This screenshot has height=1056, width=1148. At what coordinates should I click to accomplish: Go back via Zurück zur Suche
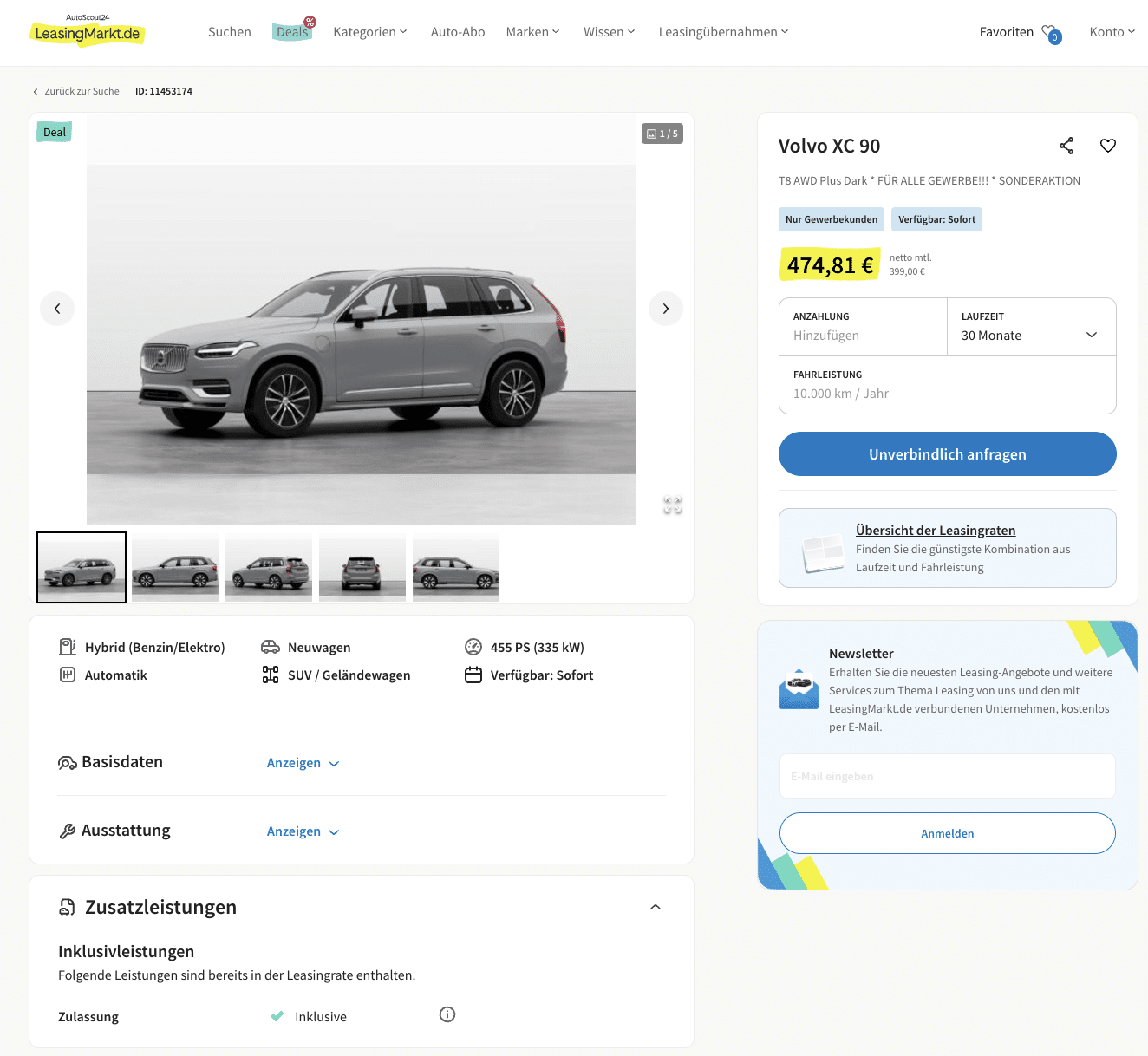(76, 91)
